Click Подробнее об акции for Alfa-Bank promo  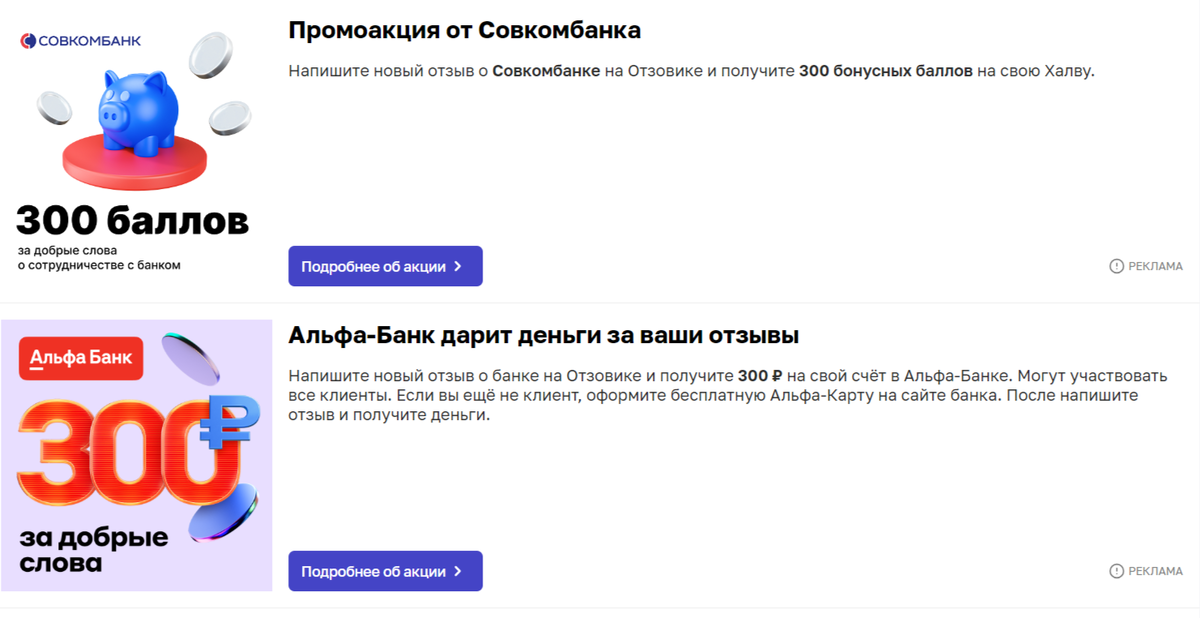point(385,571)
